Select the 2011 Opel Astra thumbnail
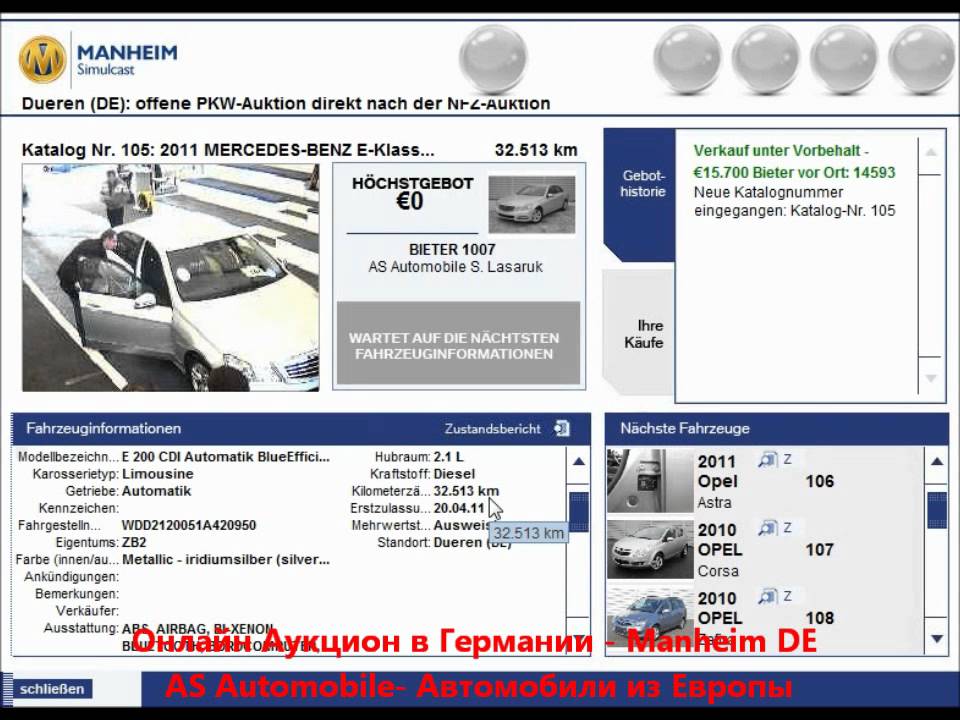Viewport: 960px width, 720px height. coord(650,481)
